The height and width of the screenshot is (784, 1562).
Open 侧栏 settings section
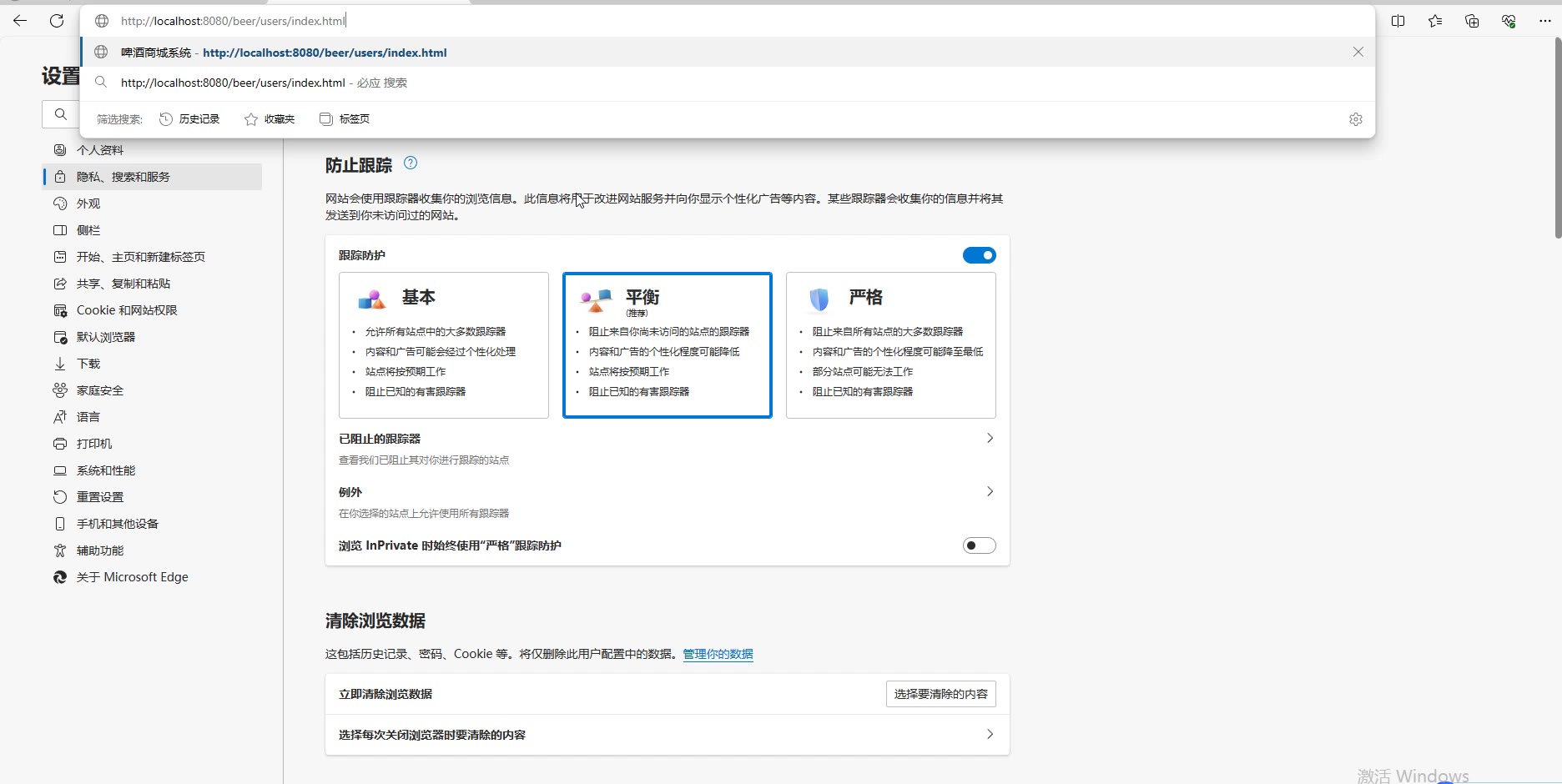coord(153,230)
